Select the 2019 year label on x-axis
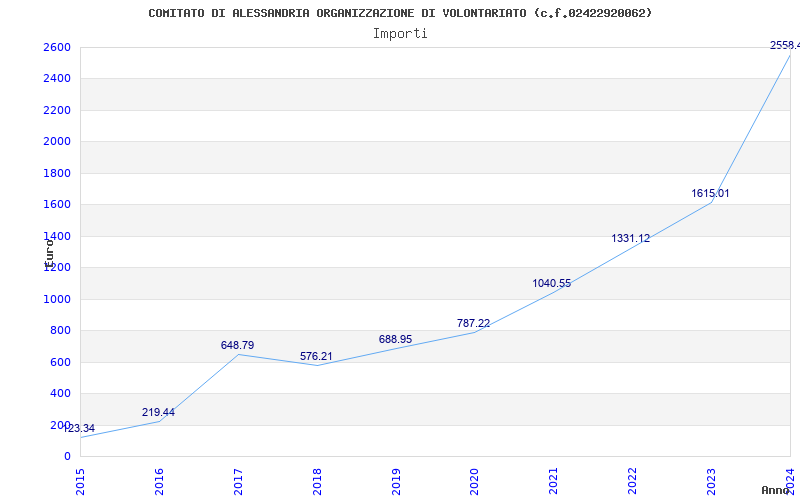800x500 pixels. point(396,479)
